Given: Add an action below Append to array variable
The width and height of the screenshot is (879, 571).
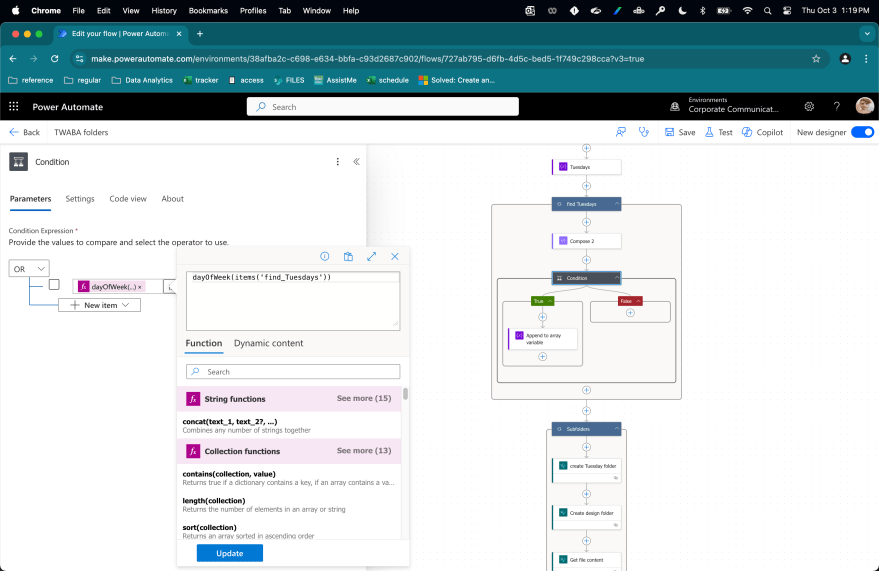Looking at the screenshot, I should 543,356.
